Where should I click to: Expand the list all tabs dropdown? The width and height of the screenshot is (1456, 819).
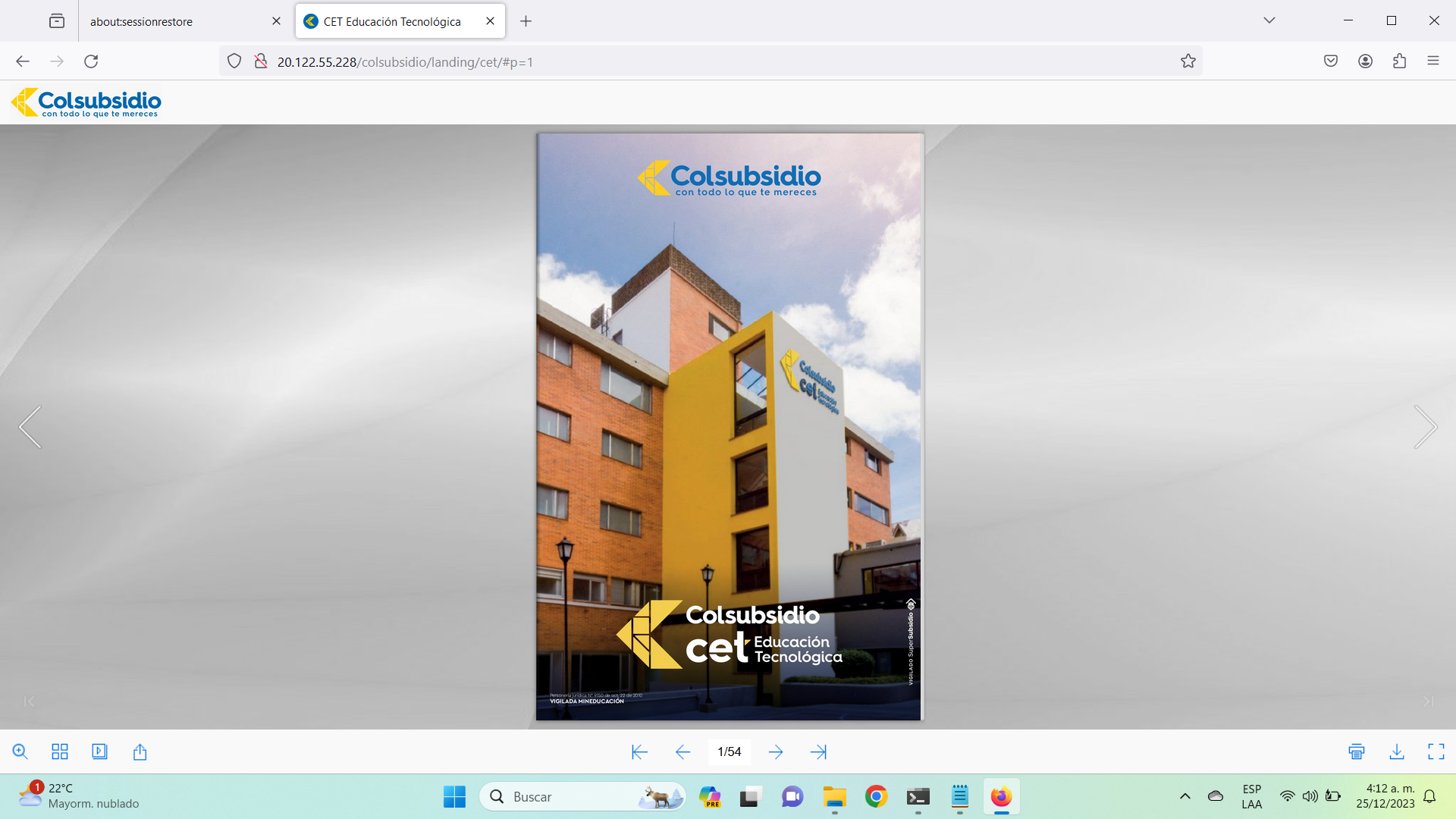(x=1269, y=20)
